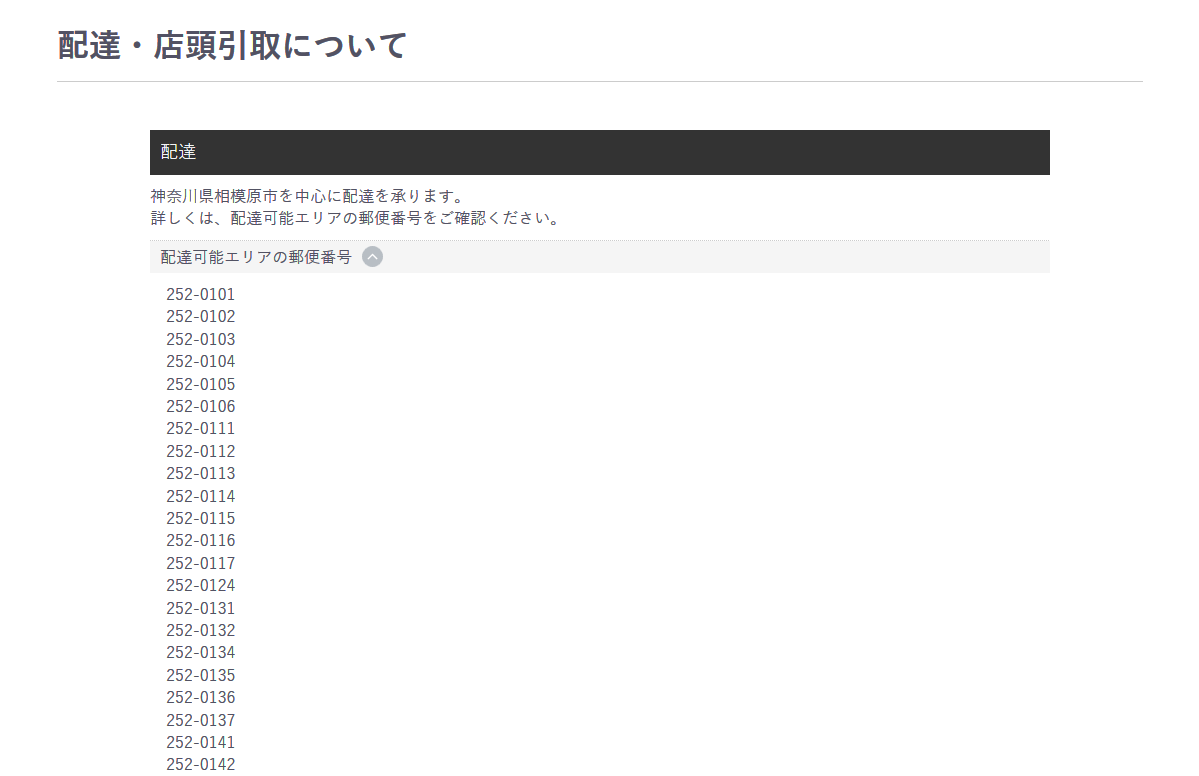Click the sentence 神奈川県相模原市を中心に配達を承ります。
This screenshot has height=776, width=1199.
click(x=307, y=196)
